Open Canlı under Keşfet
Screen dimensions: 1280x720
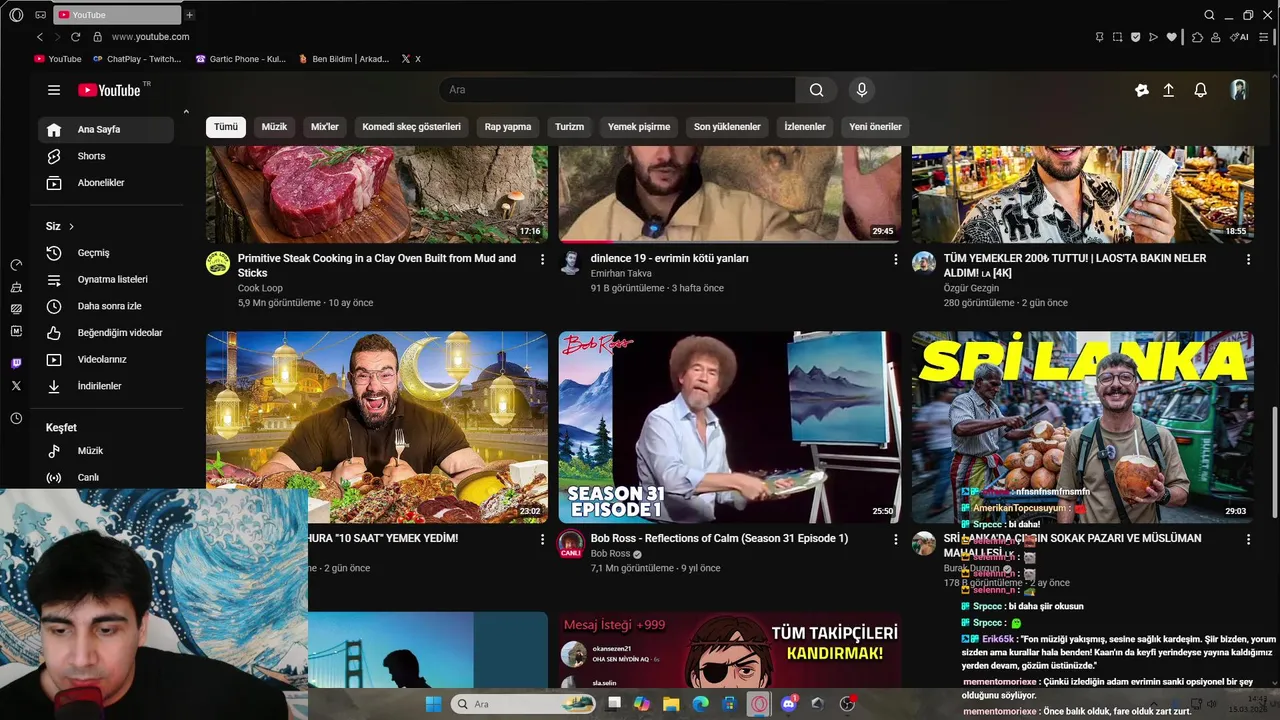(107, 477)
